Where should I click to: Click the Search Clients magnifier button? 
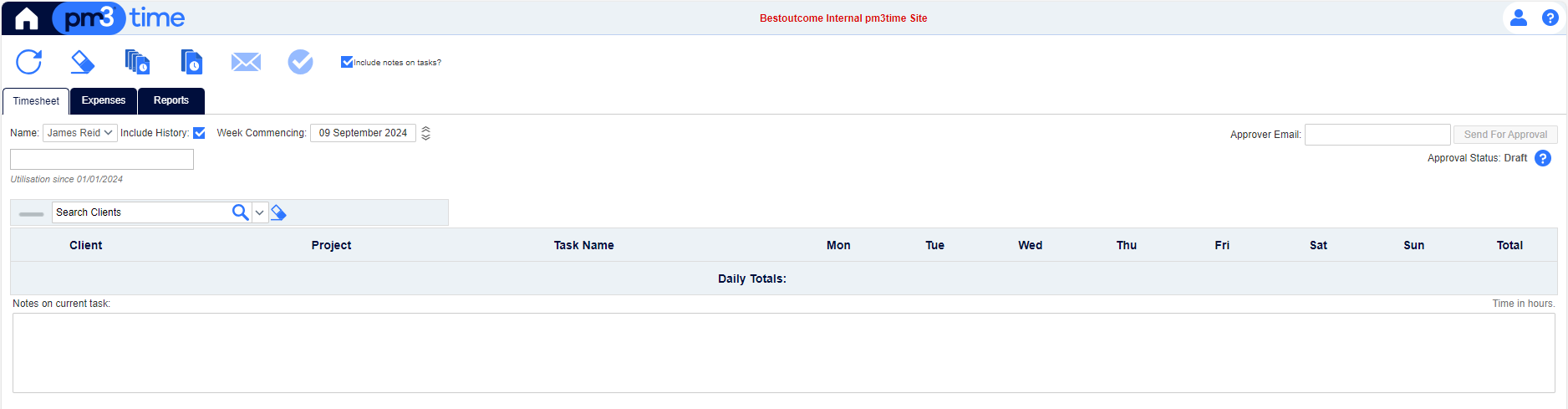(x=240, y=212)
